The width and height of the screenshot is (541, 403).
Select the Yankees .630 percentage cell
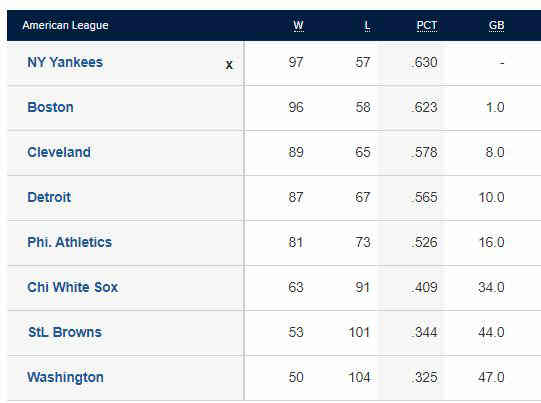(x=424, y=62)
